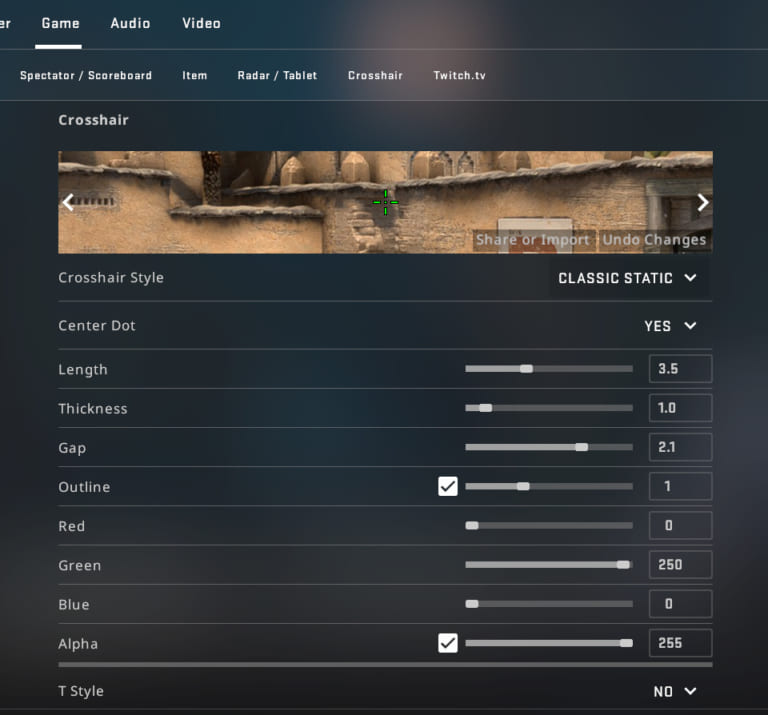This screenshot has width=768, height=715.
Task: Switch to the Video tab
Action: pos(201,24)
